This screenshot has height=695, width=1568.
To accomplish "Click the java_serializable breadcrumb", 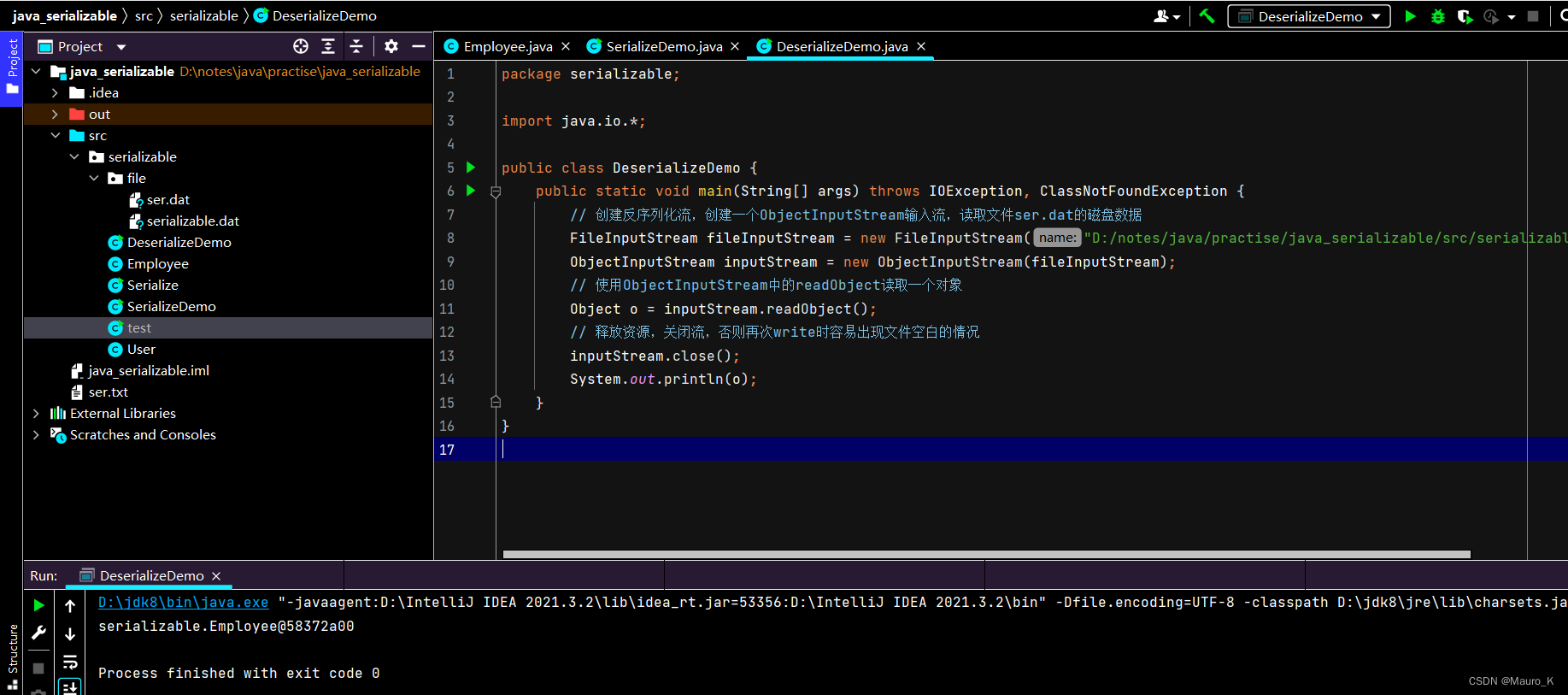I will tap(64, 15).
